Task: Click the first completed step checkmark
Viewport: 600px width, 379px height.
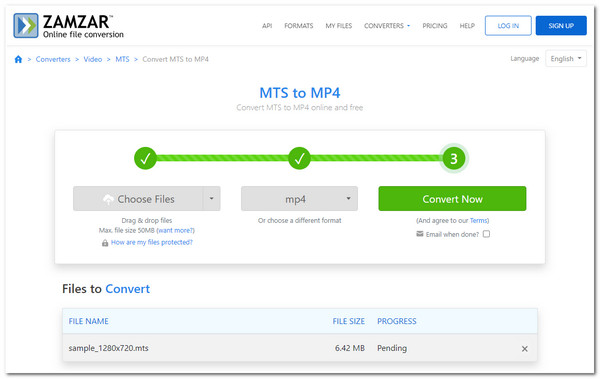Action: (x=145, y=158)
